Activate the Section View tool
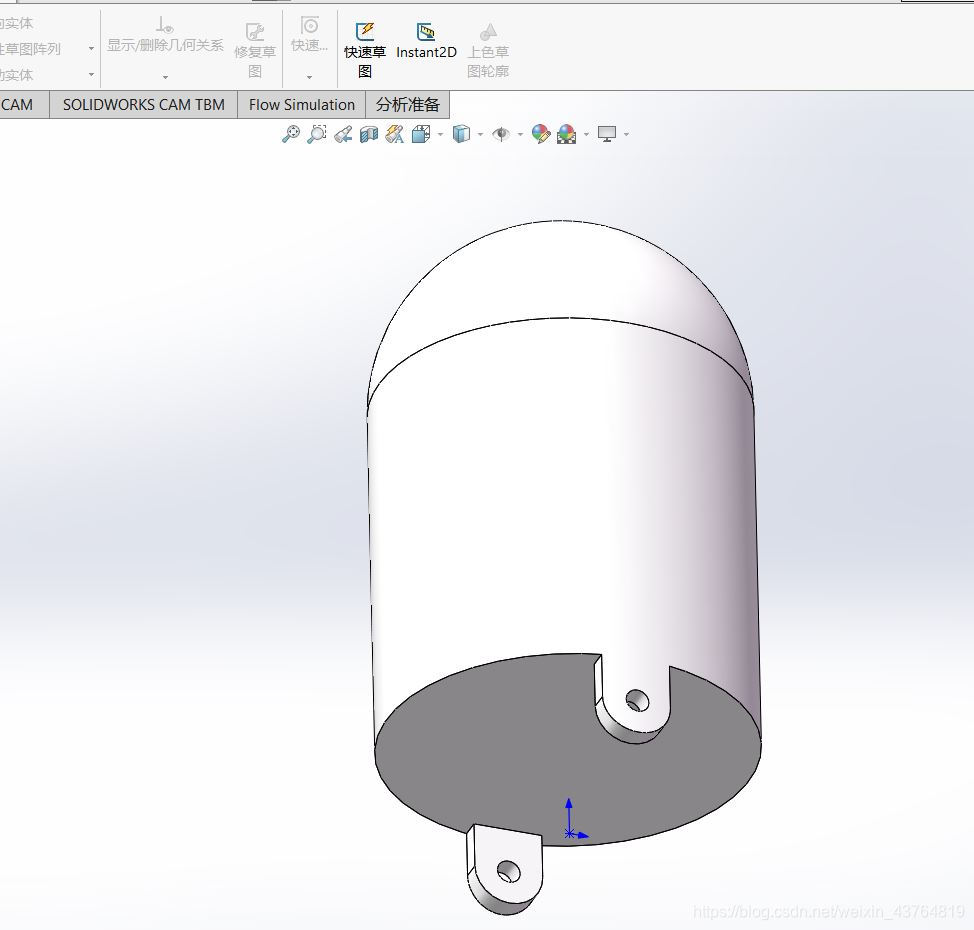The height and width of the screenshot is (930, 974). [x=369, y=134]
